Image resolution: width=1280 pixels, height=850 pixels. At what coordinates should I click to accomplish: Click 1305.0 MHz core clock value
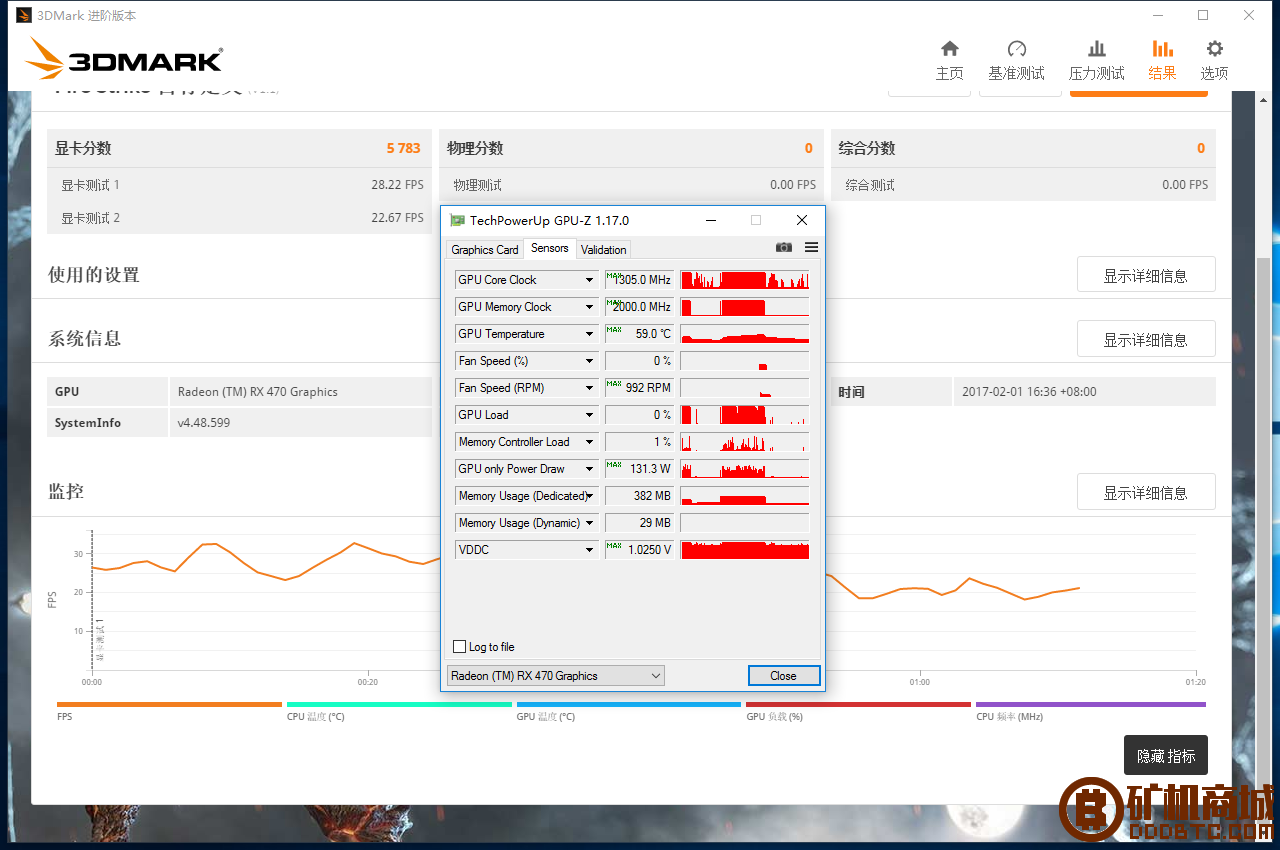pyautogui.click(x=640, y=280)
